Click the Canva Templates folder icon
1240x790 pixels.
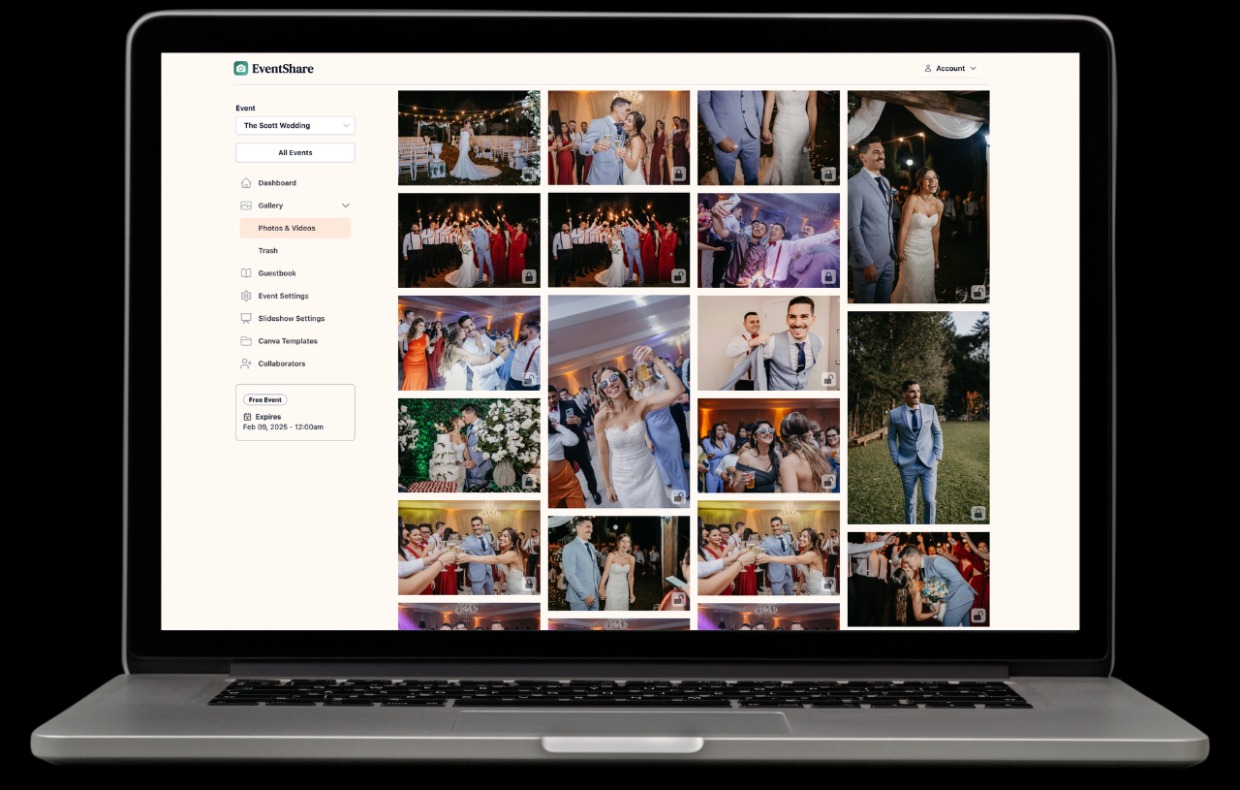[246, 341]
